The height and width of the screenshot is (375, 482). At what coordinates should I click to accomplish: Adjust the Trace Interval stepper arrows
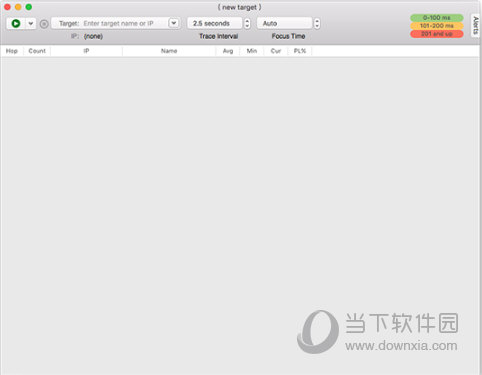247,23
